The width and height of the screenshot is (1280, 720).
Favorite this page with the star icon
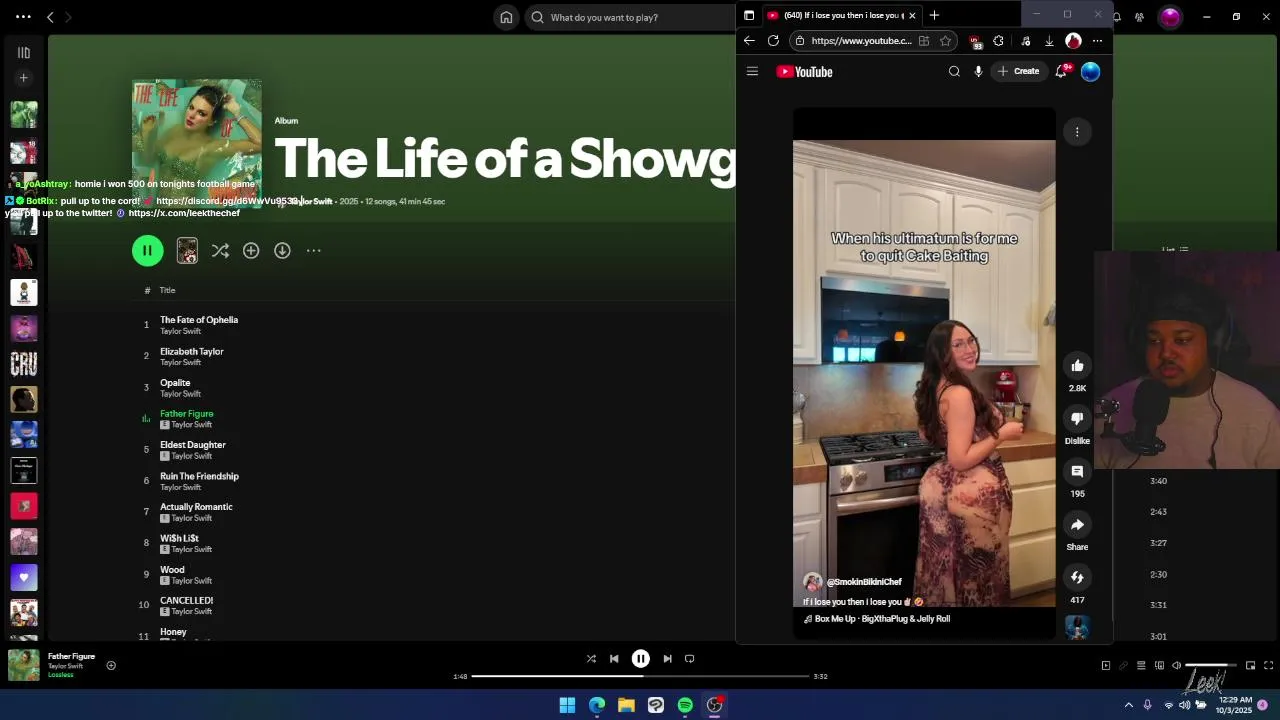(x=945, y=41)
